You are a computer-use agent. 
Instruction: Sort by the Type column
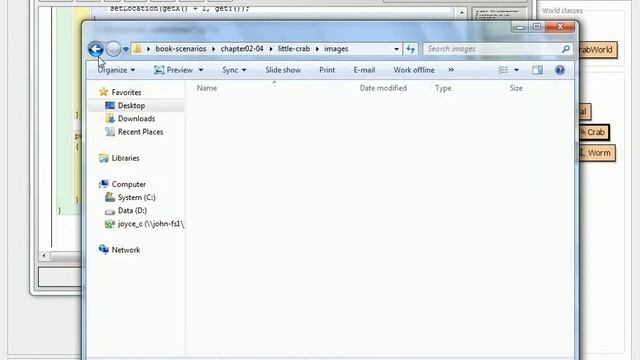(x=443, y=88)
